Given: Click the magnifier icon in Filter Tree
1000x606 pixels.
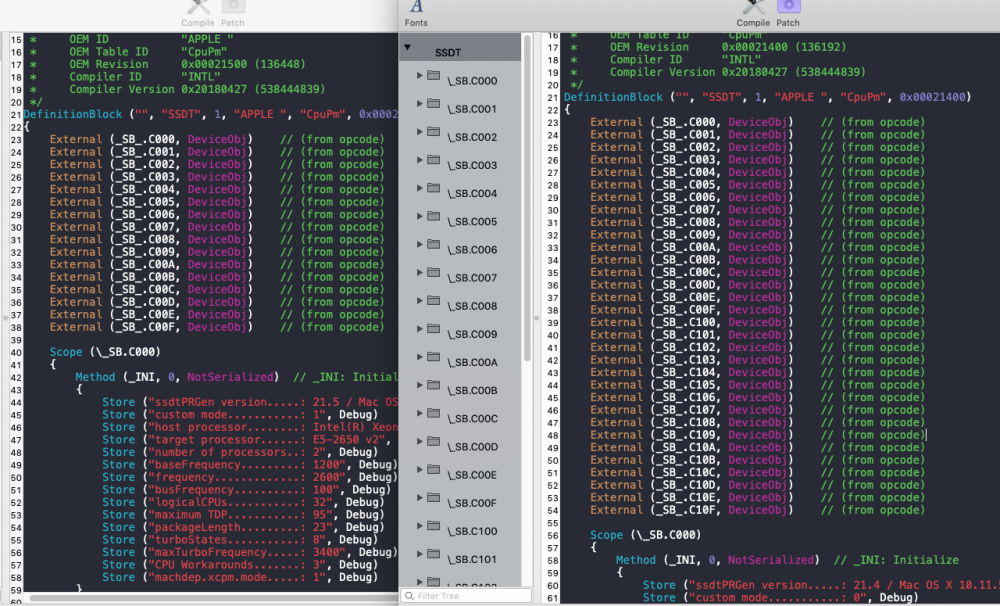Looking at the screenshot, I should tap(409, 596).
